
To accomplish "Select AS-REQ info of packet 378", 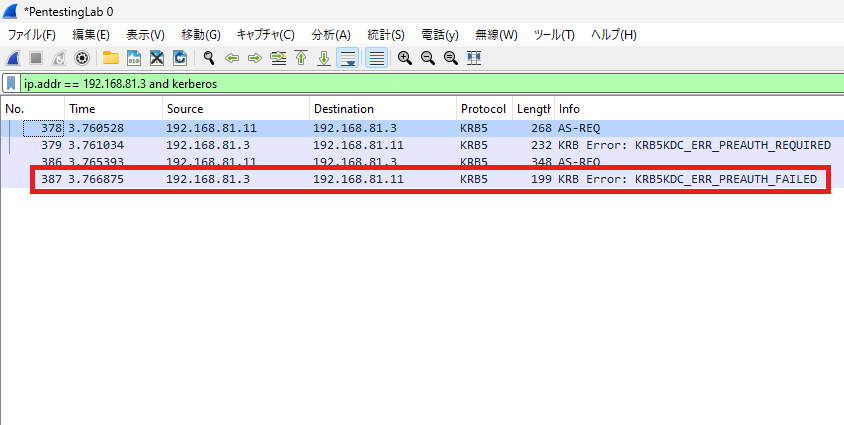I will [579, 128].
